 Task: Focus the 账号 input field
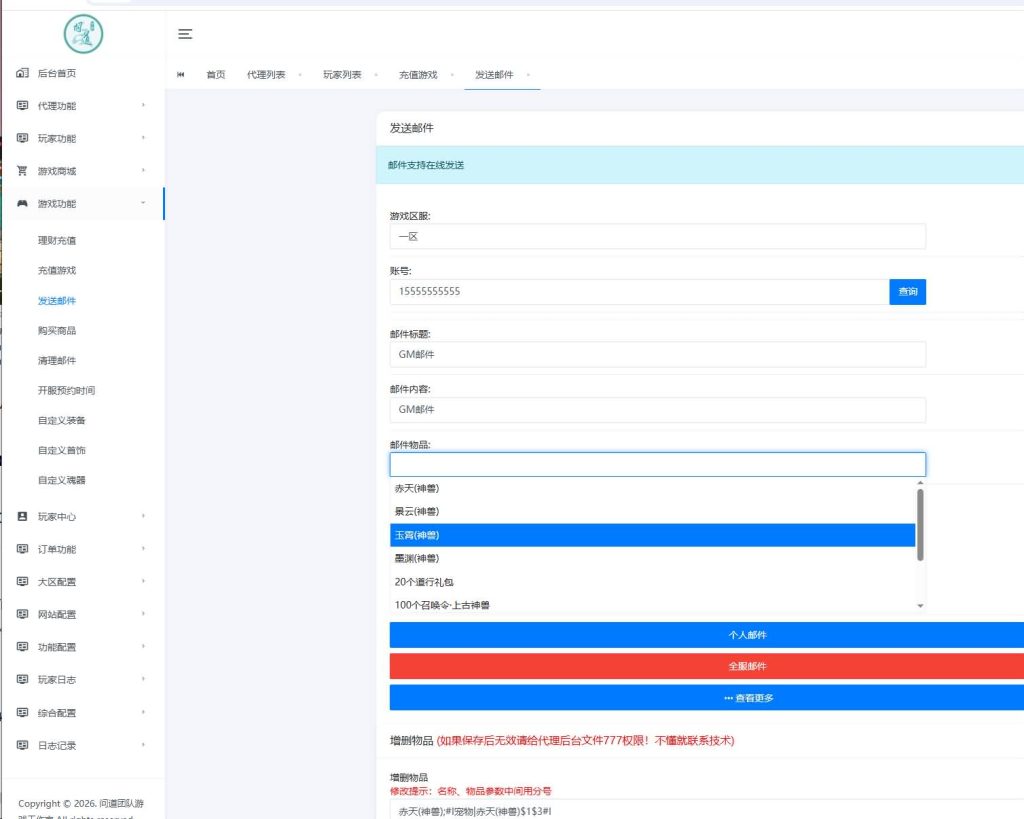(639, 292)
